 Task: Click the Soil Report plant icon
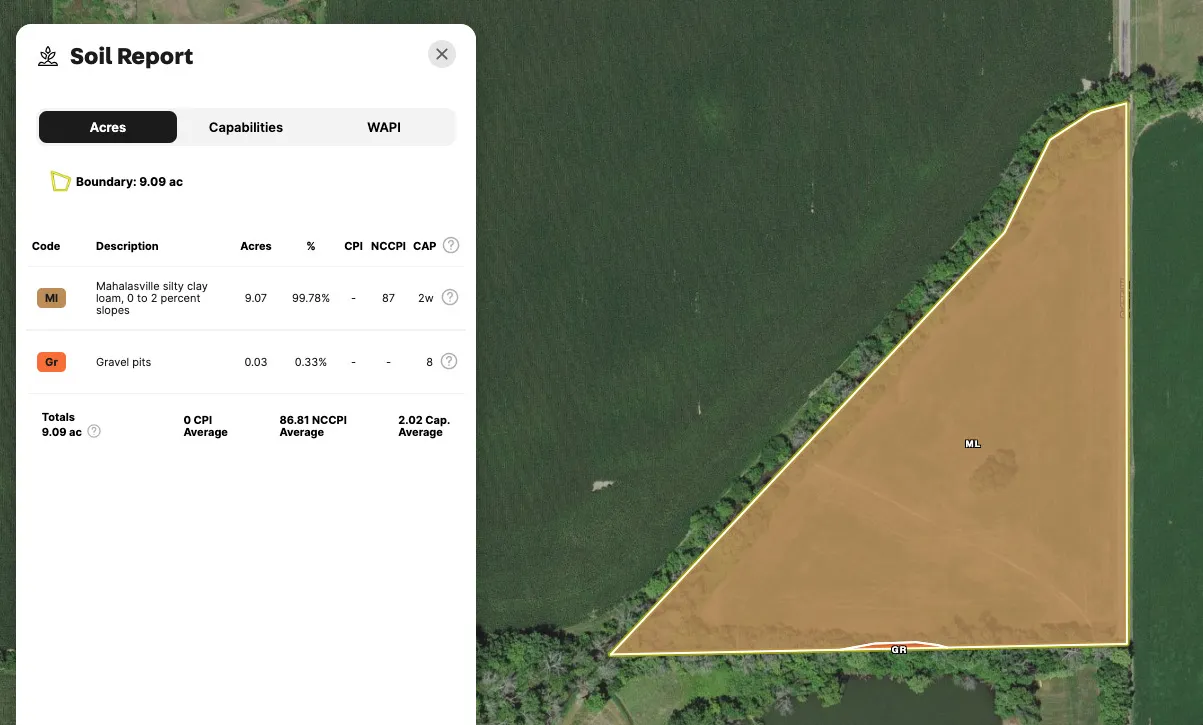(48, 56)
